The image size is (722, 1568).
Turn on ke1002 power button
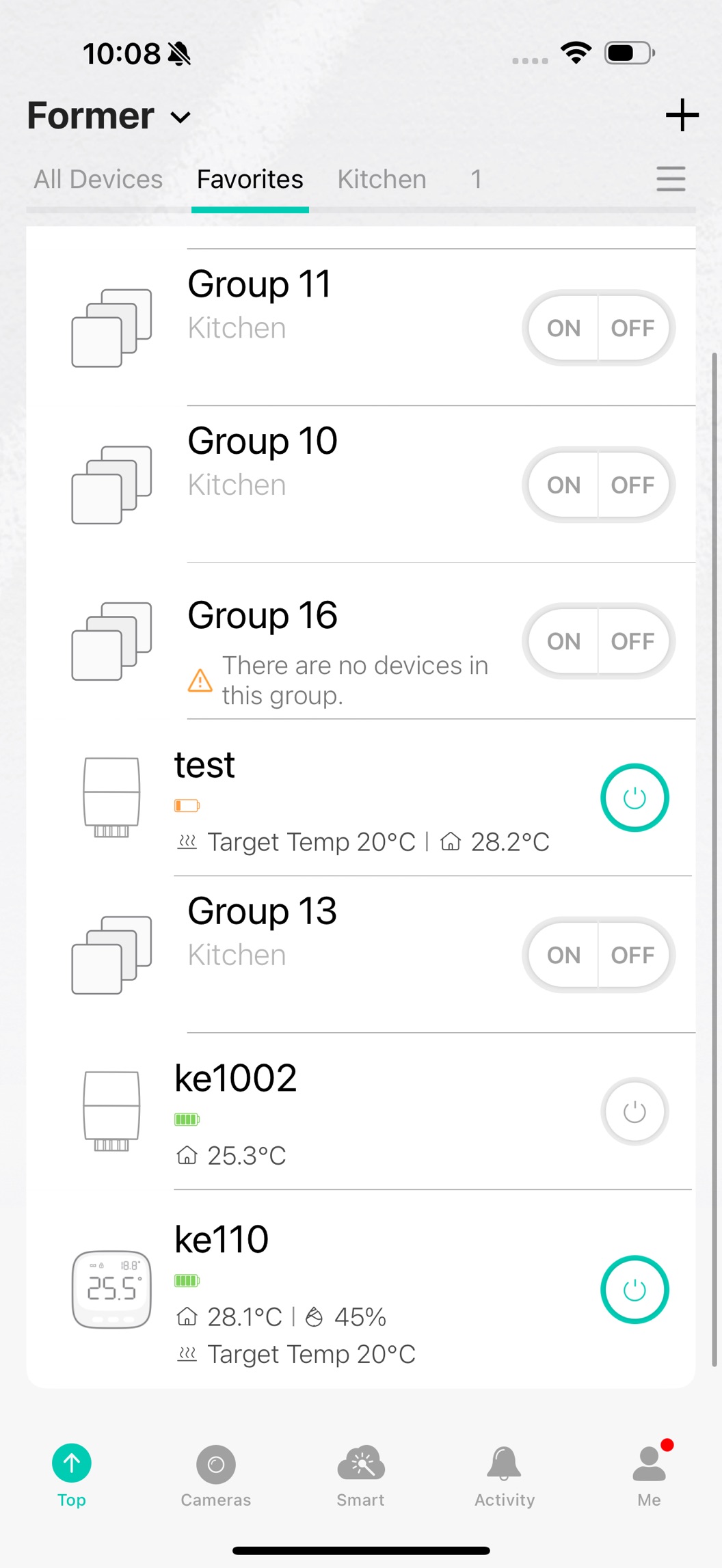point(634,1111)
